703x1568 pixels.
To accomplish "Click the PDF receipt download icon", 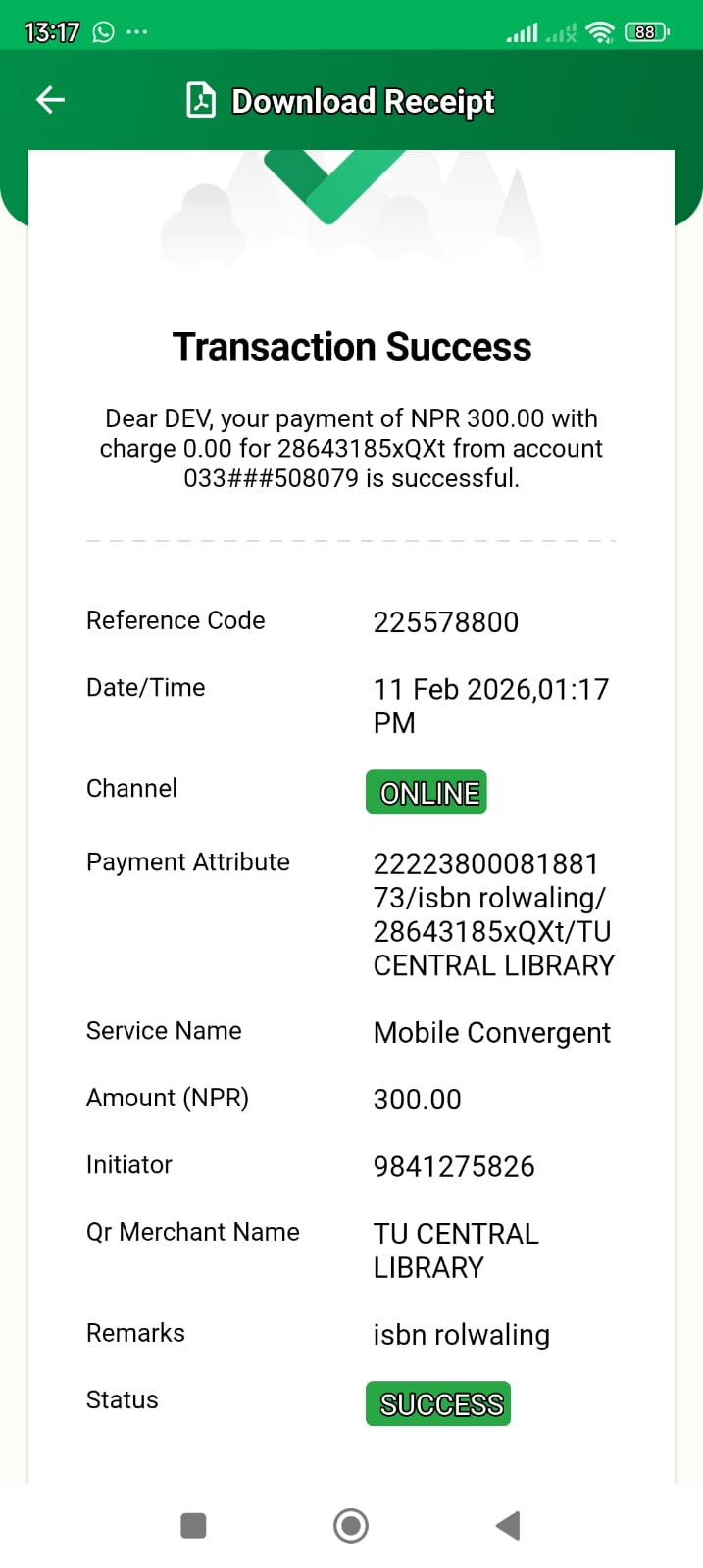I will point(201,101).
